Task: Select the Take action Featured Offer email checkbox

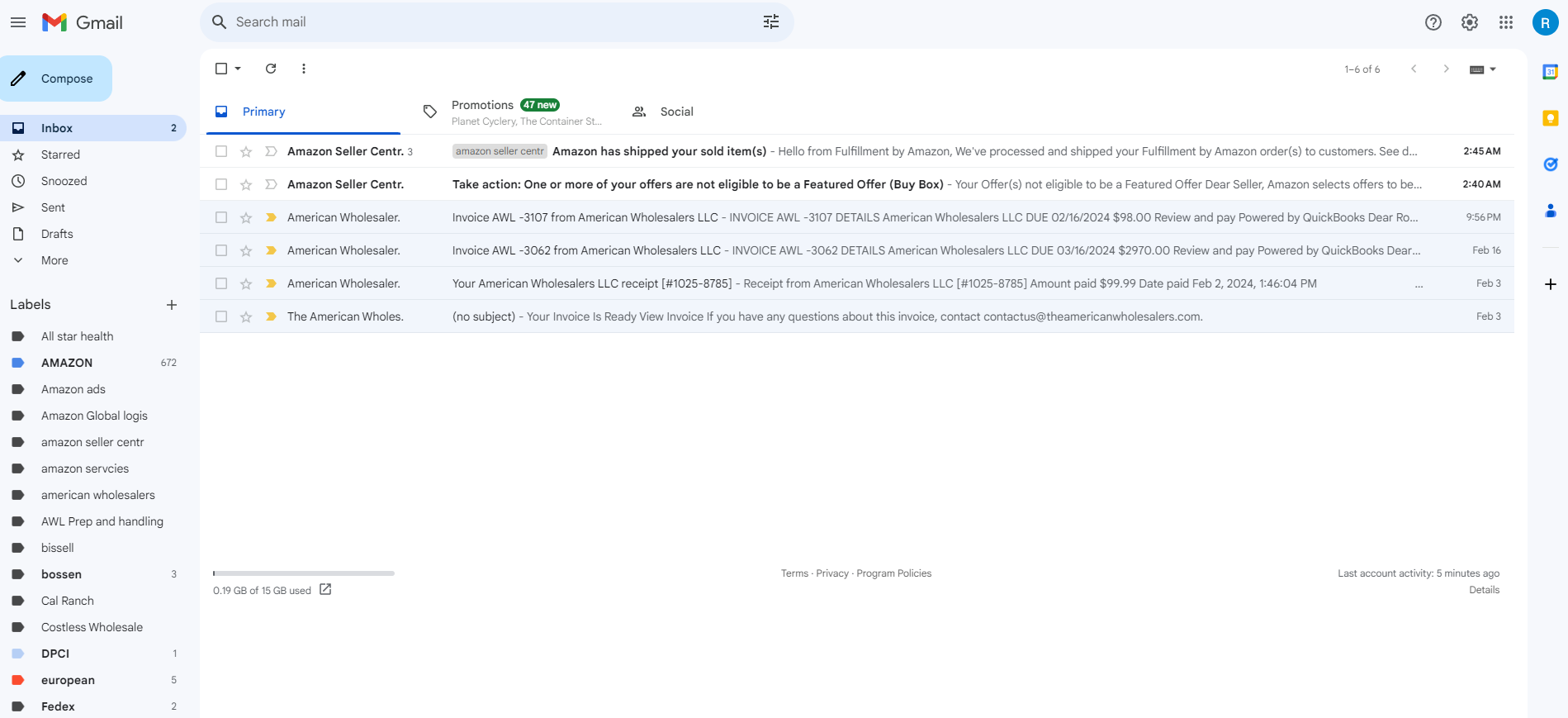Action: pyautogui.click(x=221, y=184)
